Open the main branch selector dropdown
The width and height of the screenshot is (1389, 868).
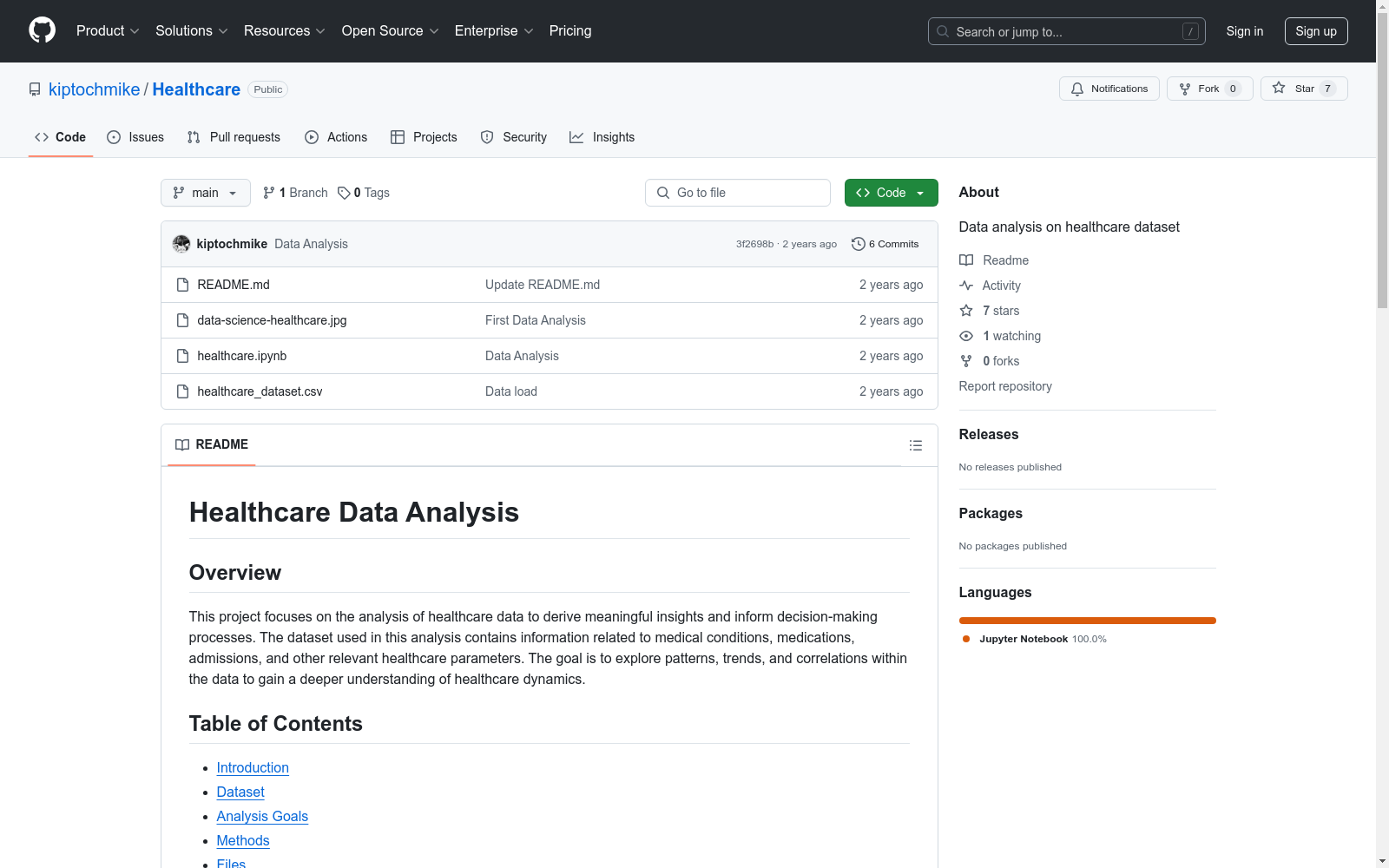point(206,193)
